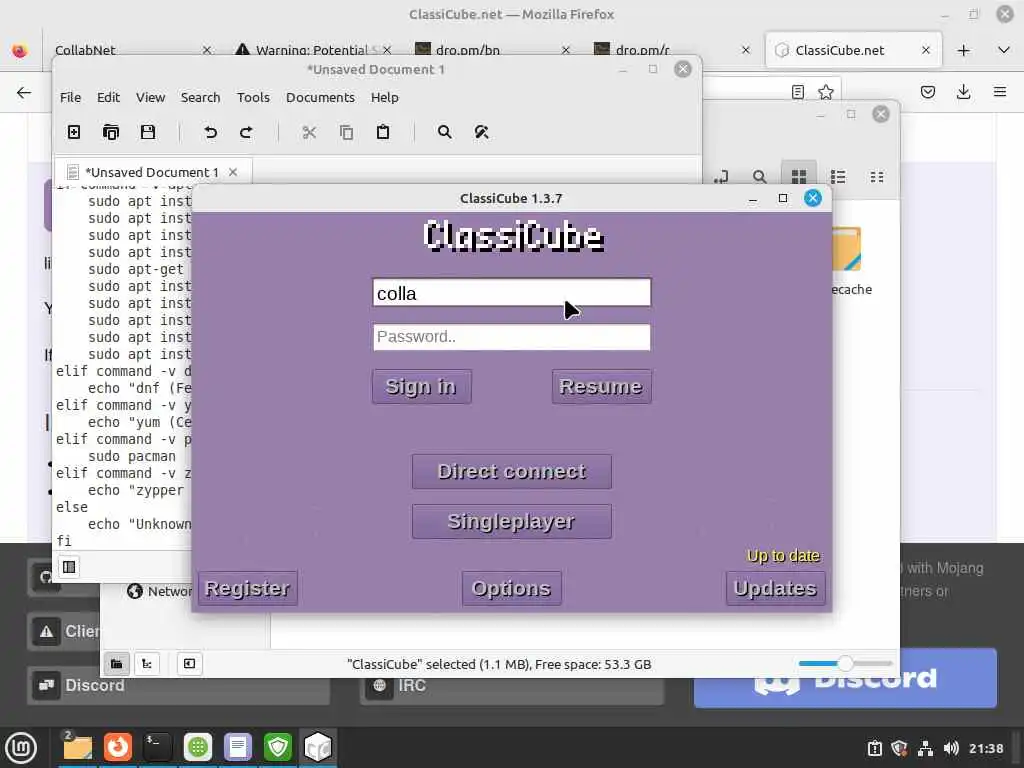
Task: Open the Documents menu in text editor
Action: point(320,97)
